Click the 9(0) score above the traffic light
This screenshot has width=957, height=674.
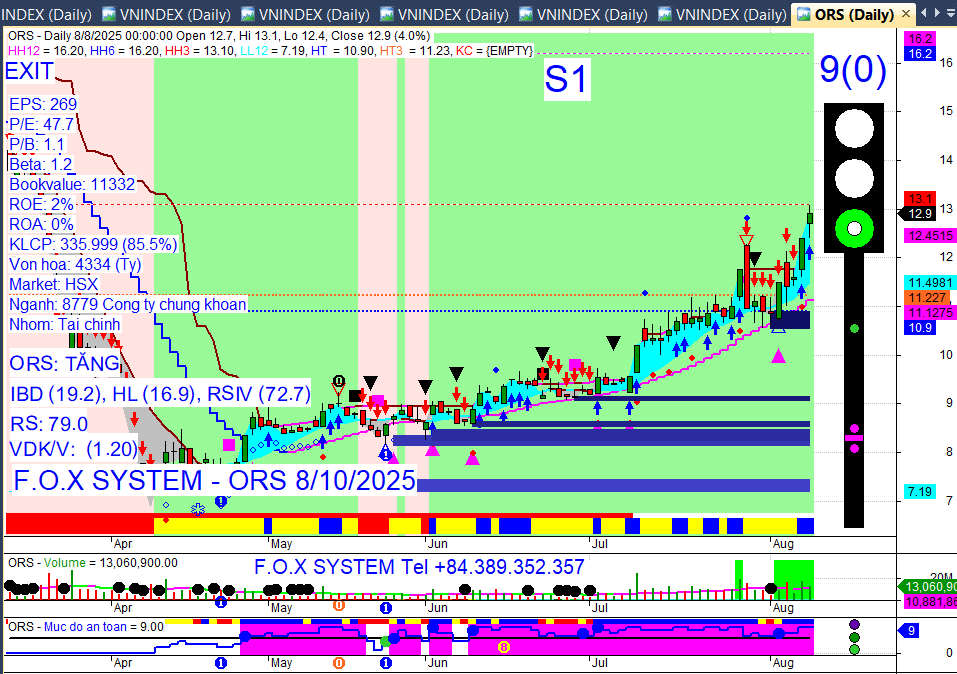click(853, 69)
